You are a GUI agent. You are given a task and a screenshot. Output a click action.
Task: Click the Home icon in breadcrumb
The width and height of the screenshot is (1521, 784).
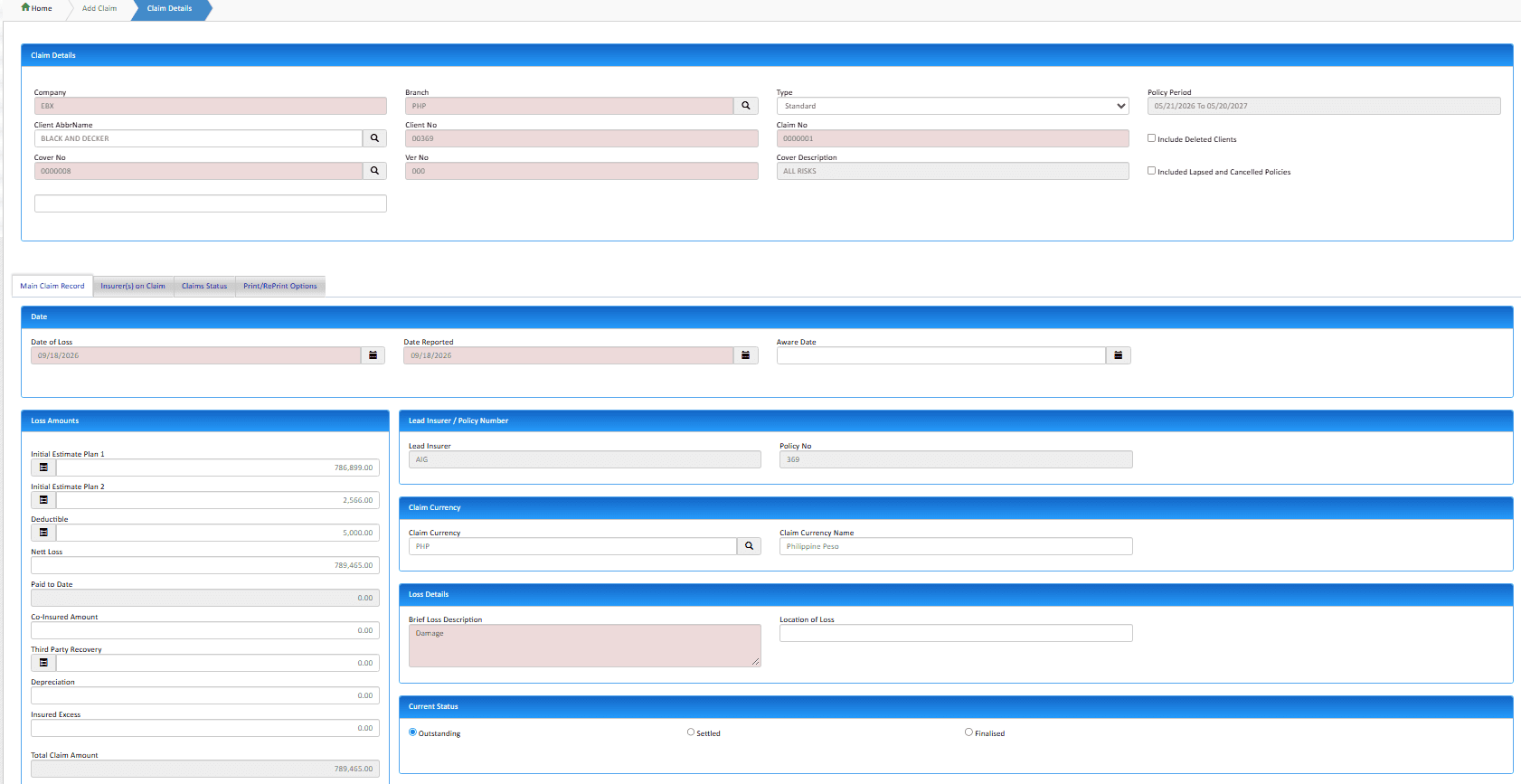[25, 7]
